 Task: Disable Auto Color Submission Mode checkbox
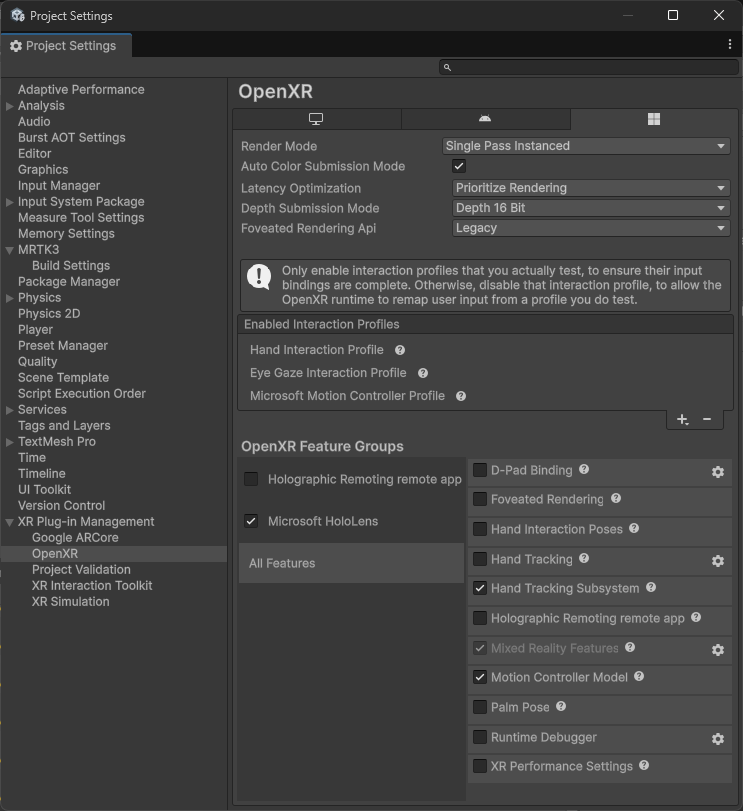460,167
